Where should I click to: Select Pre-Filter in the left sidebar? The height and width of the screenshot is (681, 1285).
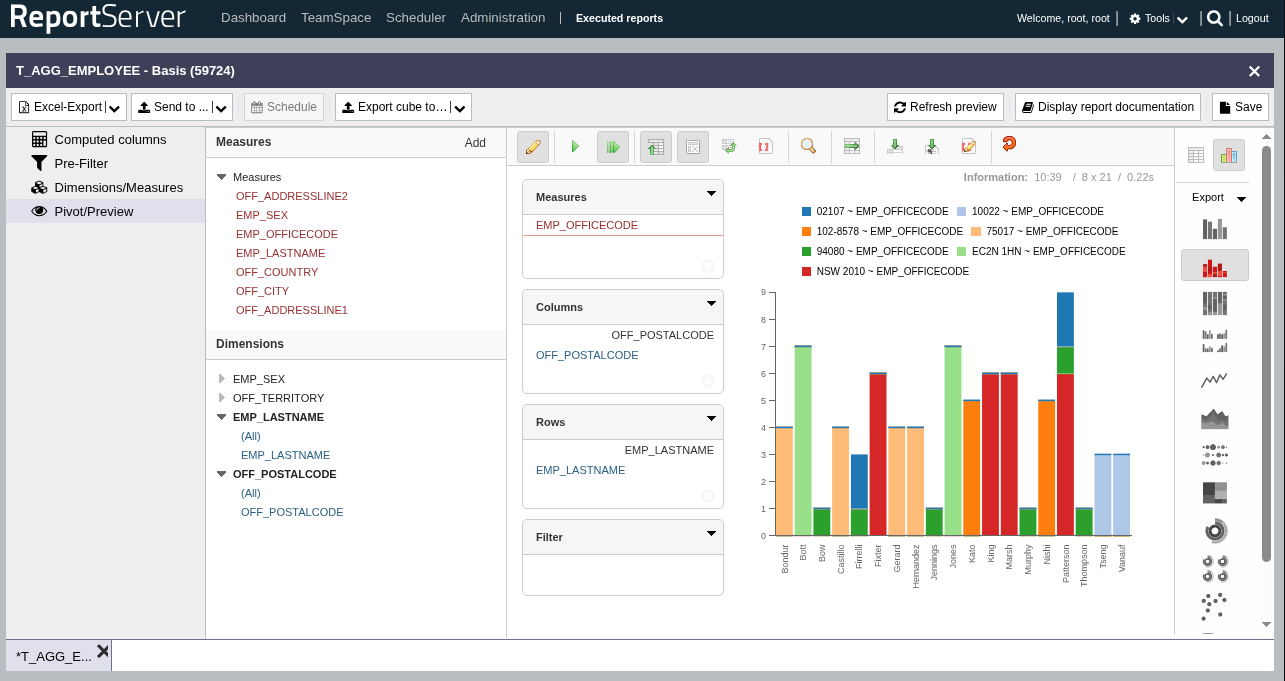coord(81,163)
